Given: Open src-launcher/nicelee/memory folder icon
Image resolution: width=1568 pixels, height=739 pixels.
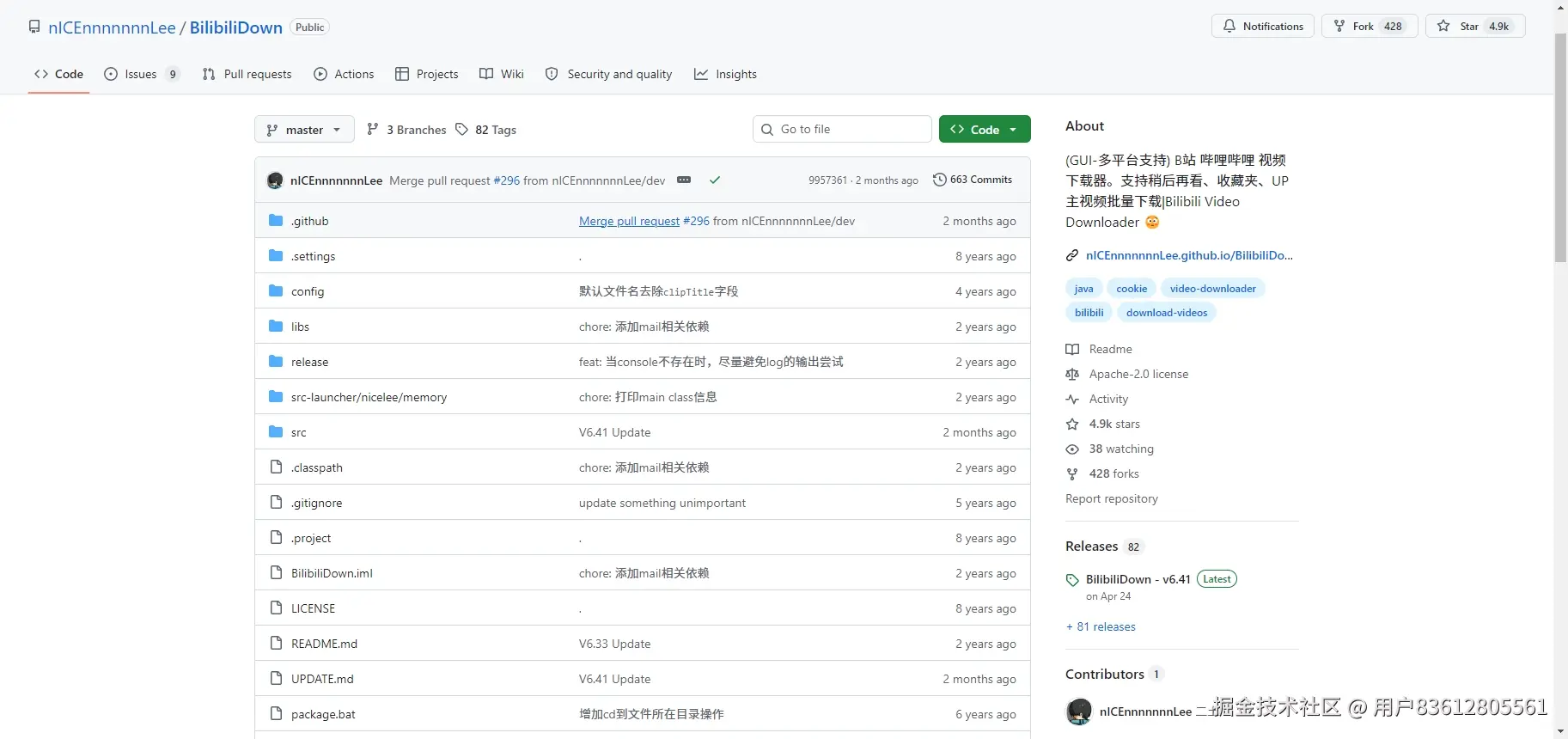Looking at the screenshot, I should pos(276,397).
